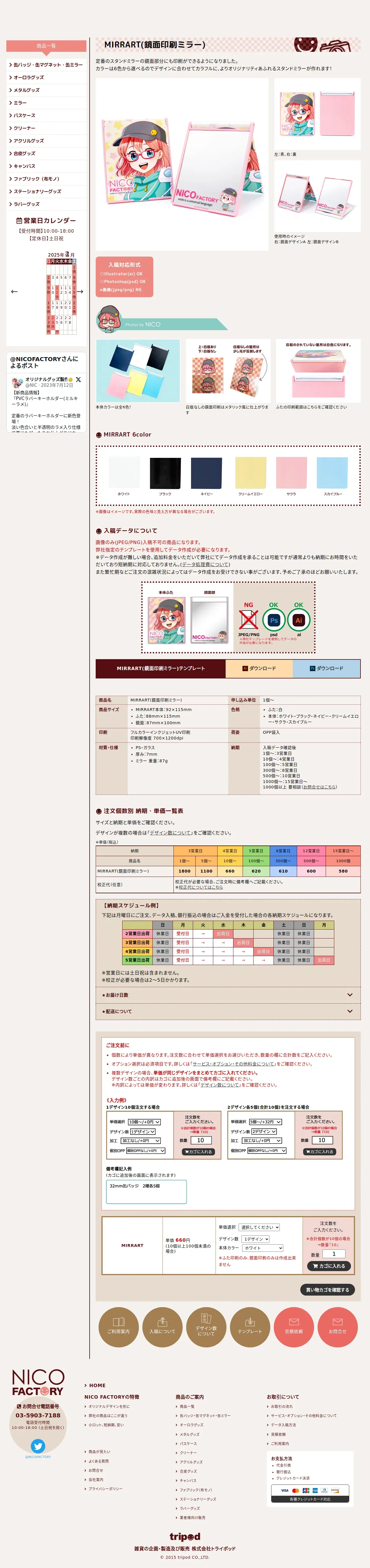This screenshot has height=1568, width=370.
Task: Expand the ★配送について section
Action: 228,1011
